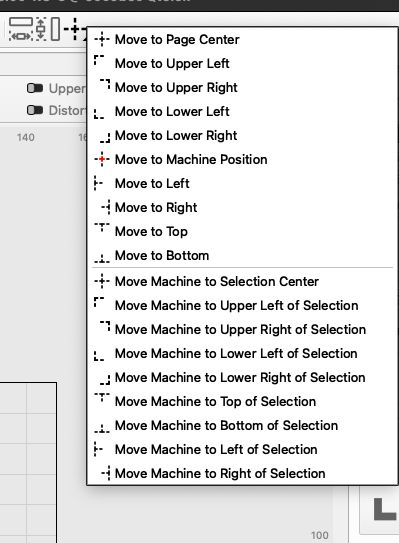The height and width of the screenshot is (543, 399).
Task: Click the tall rectangle toolbar icon
Action: tap(55, 29)
